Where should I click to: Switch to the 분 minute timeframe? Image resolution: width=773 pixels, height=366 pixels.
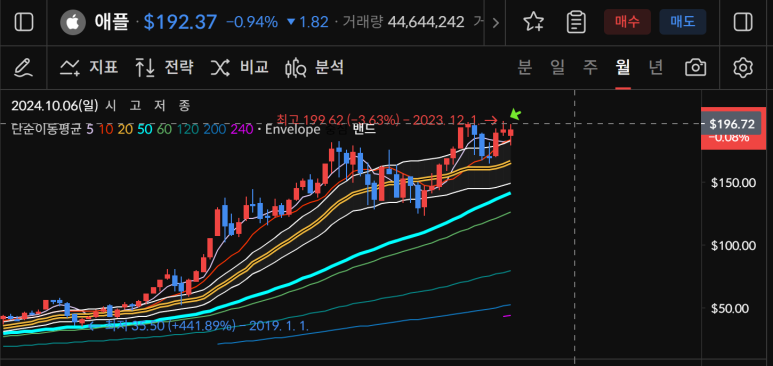525,67
